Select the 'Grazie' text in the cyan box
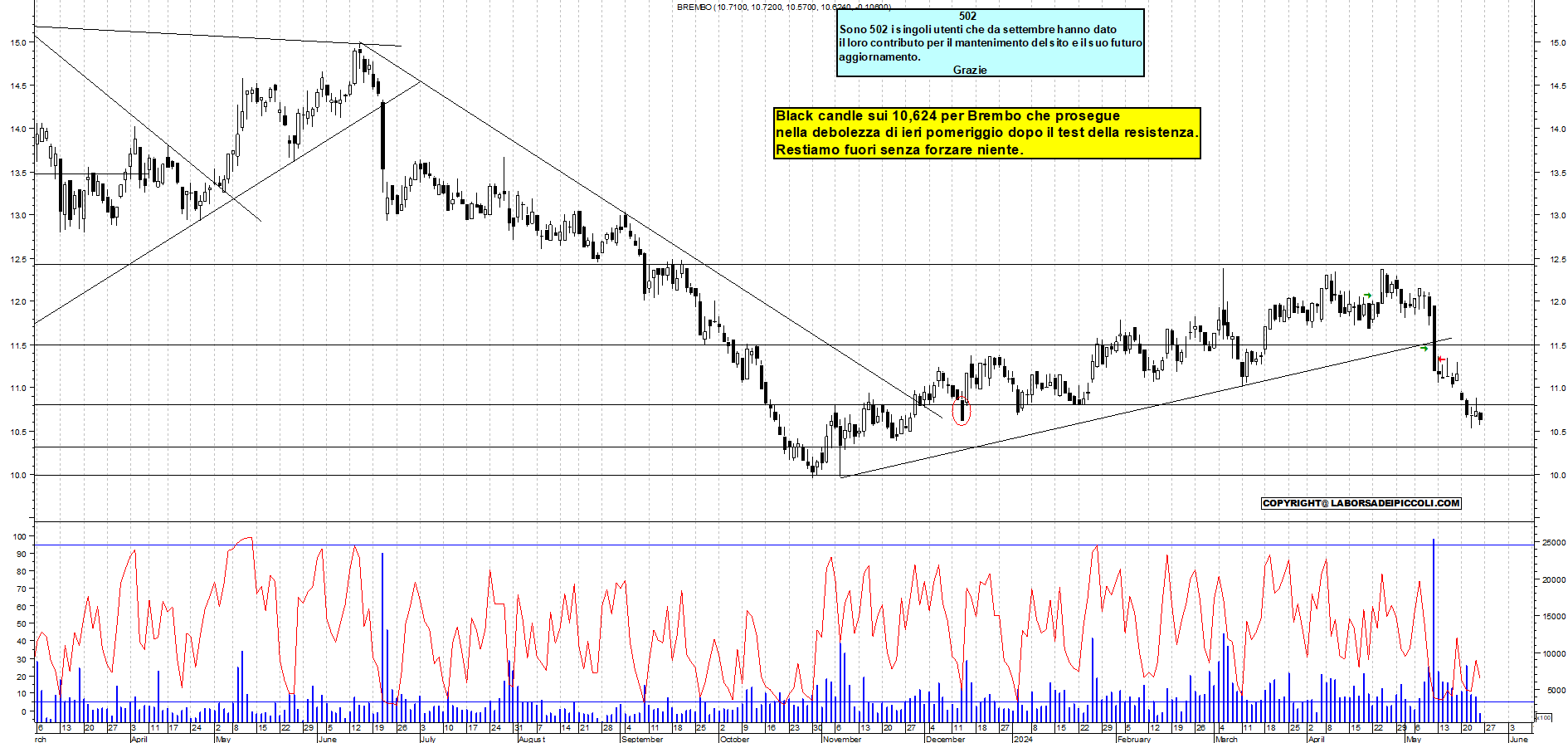This screenshot has height=743, width=1568. (970, 70)
